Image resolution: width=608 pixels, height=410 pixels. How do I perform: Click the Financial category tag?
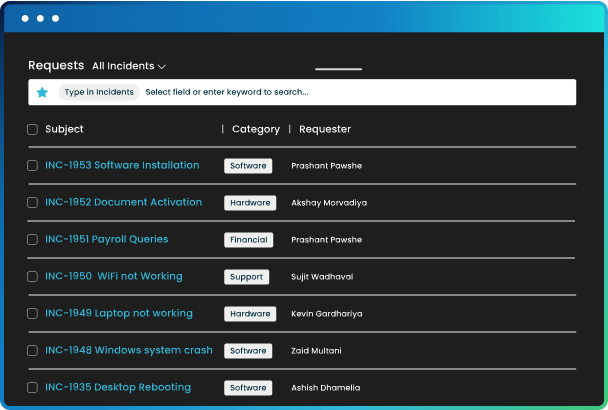[249, 240]
